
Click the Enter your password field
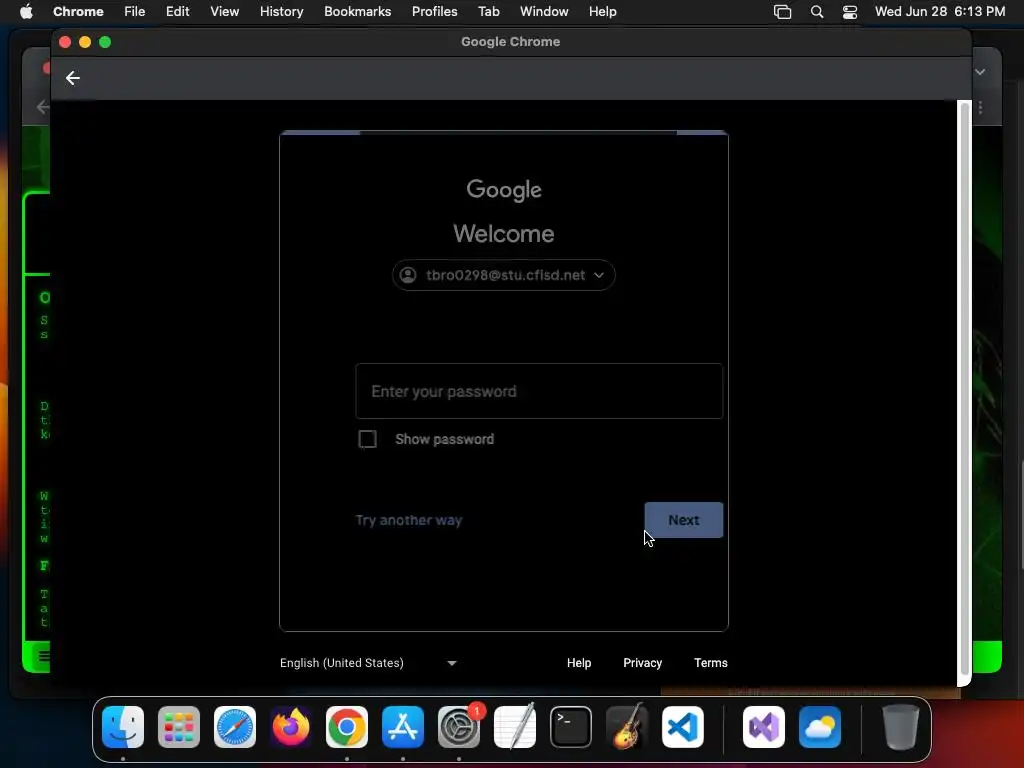[539, 391]
